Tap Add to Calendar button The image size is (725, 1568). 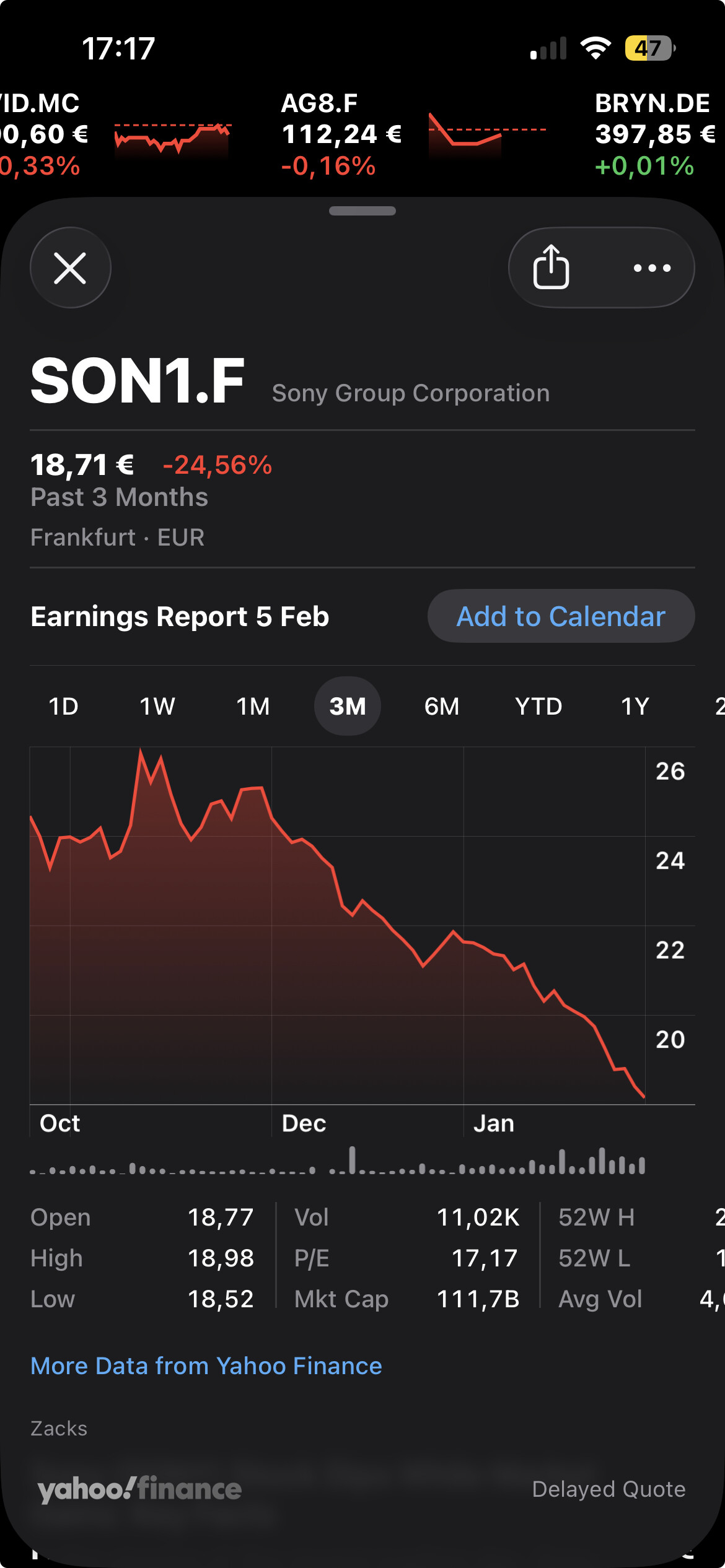pos(561,617)
